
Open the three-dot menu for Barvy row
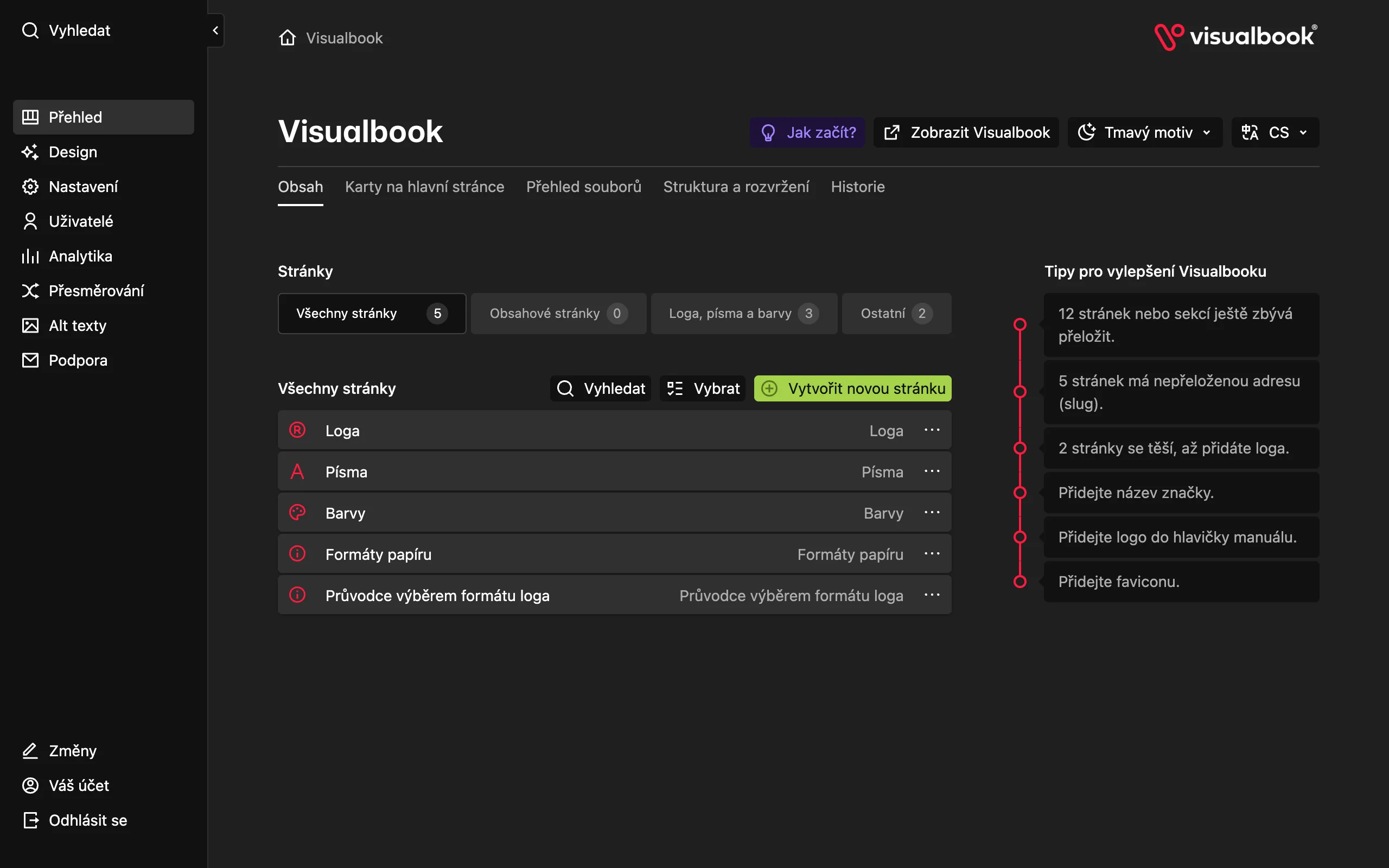(x=932, y=513)
